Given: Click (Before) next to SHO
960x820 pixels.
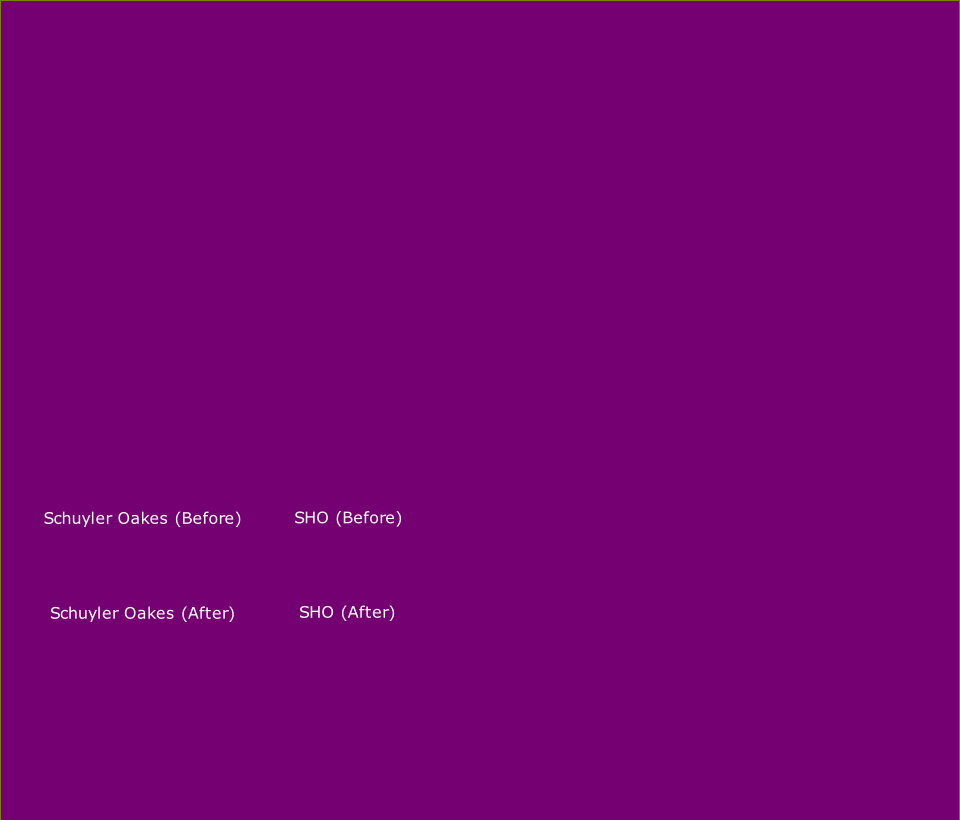Looking at the screenshot, I should [368, 518].
